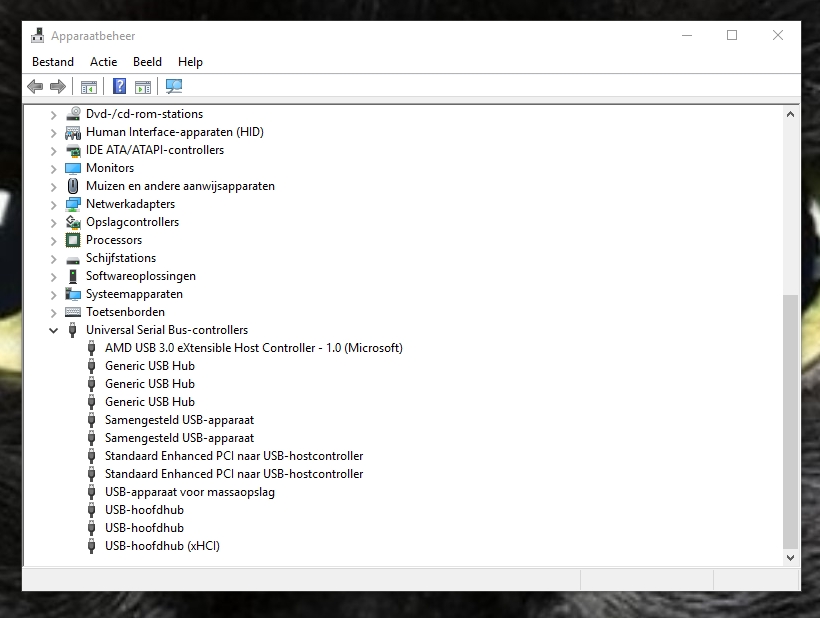Click the show/hide action pane icon

(x=143, y=87)
